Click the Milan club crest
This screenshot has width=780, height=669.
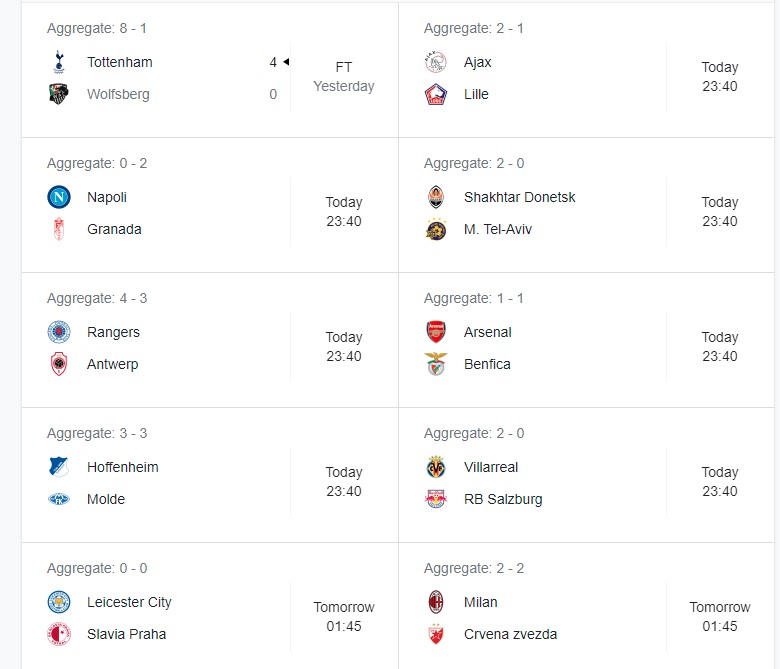436,602
